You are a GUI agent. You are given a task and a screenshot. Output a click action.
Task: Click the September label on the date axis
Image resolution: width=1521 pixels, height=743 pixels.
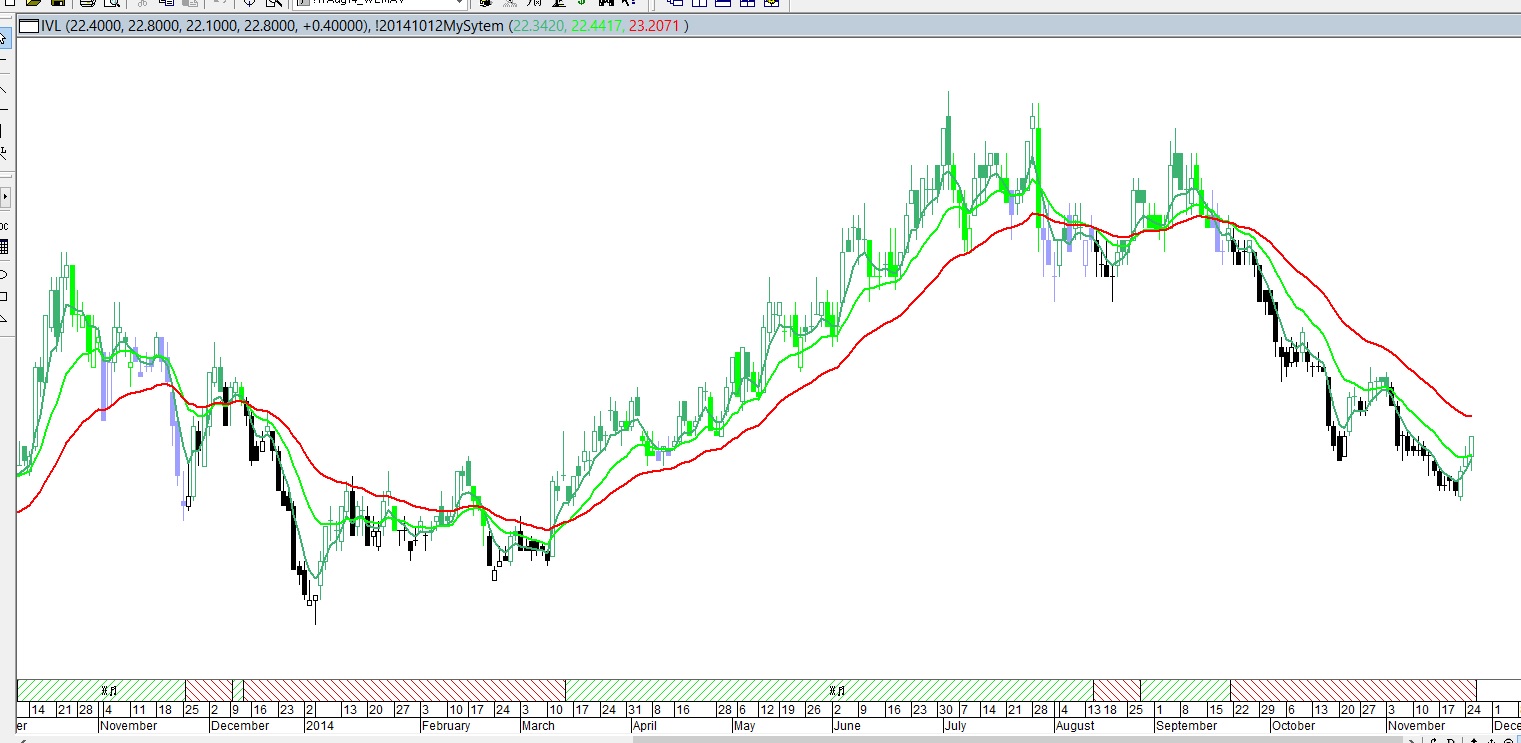click(1186, 726)
